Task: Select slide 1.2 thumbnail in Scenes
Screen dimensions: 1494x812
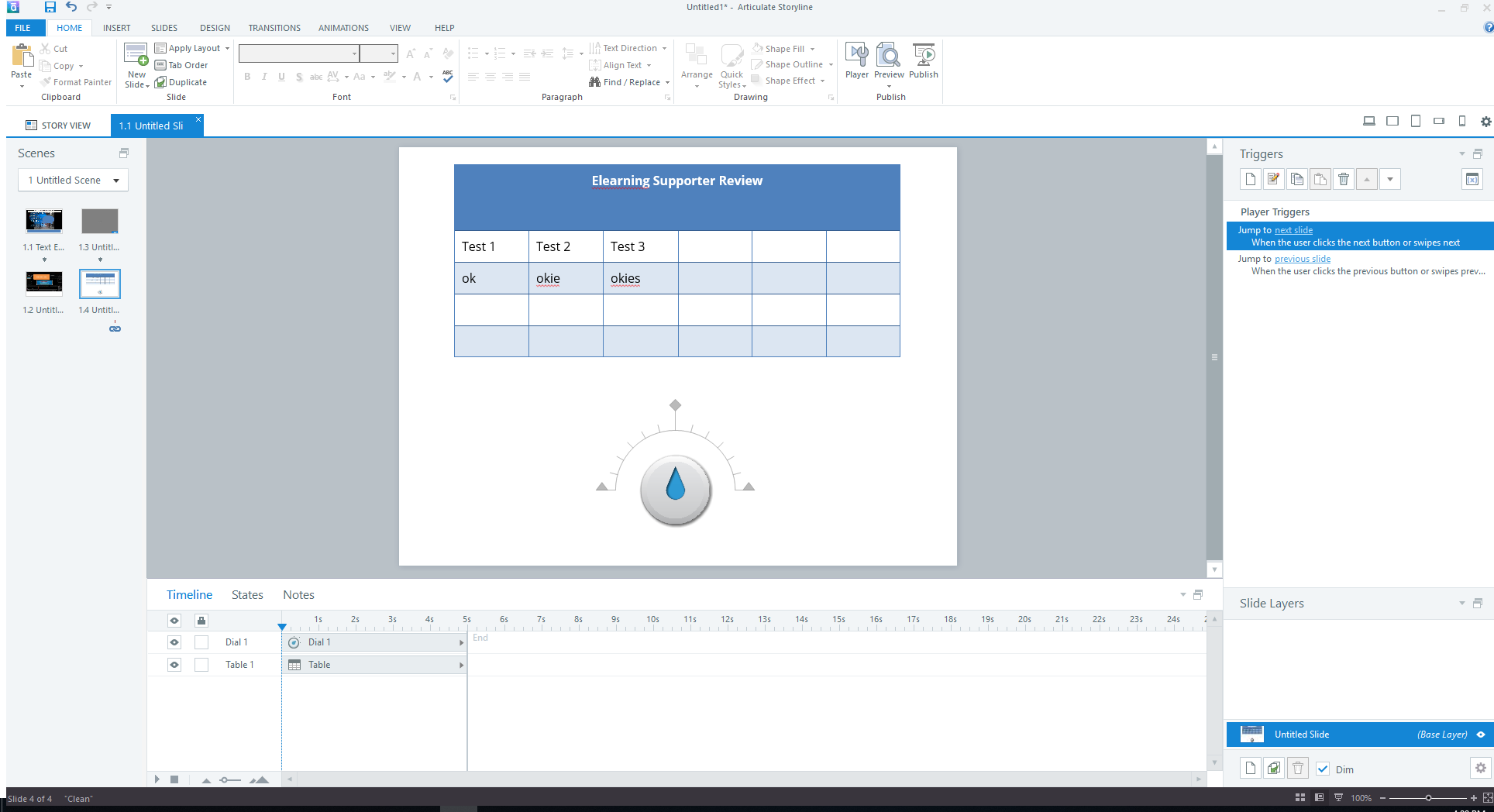Action: 43,284
